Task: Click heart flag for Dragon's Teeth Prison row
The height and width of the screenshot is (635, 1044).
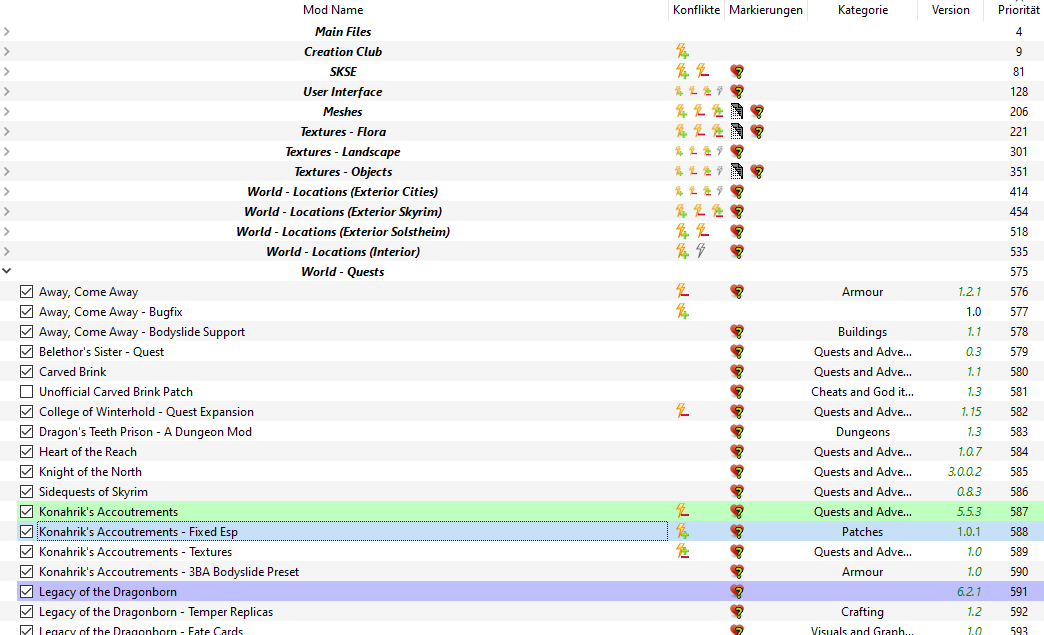Action: 737,431
